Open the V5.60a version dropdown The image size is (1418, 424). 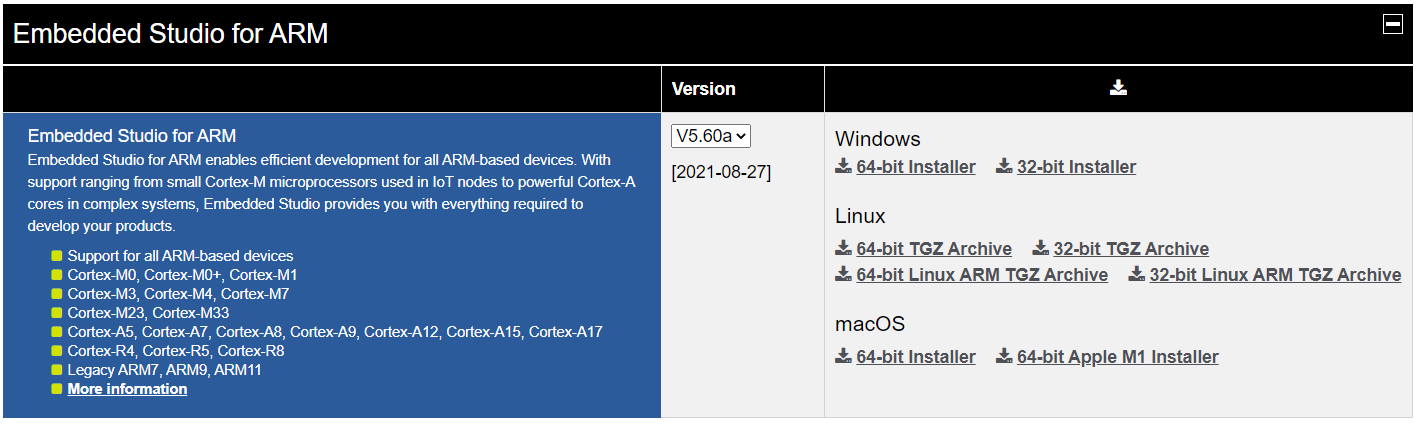[710, 136]
